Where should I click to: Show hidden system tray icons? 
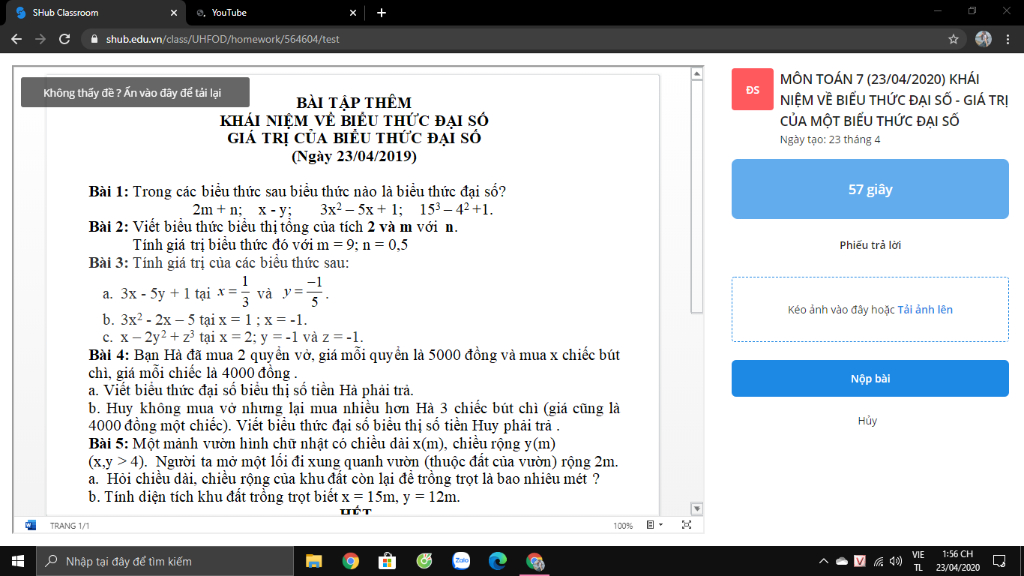pyautogui.click(x=824, y=561)
